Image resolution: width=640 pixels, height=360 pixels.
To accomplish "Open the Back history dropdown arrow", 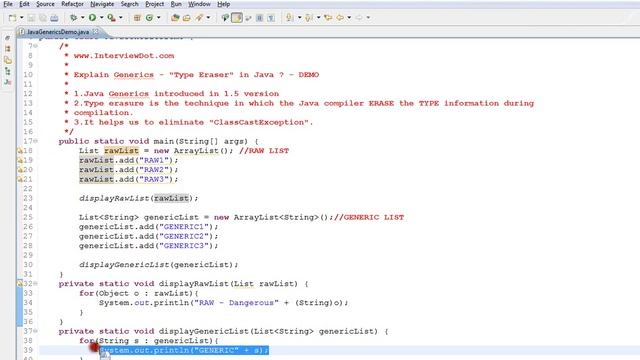I will click(349, 18).
